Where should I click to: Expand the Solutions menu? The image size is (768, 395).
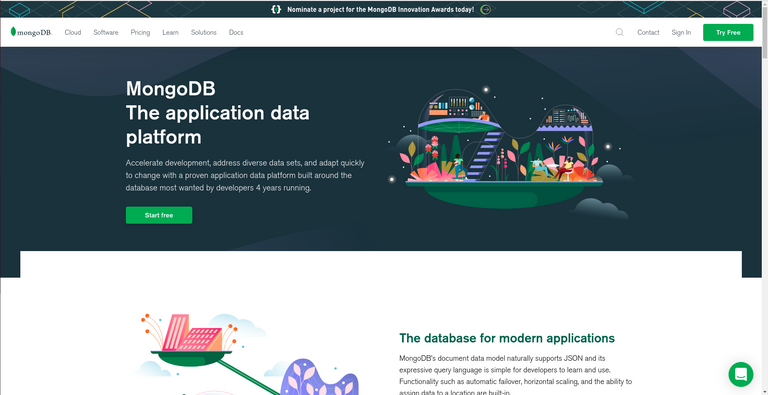tap(204, 32)
